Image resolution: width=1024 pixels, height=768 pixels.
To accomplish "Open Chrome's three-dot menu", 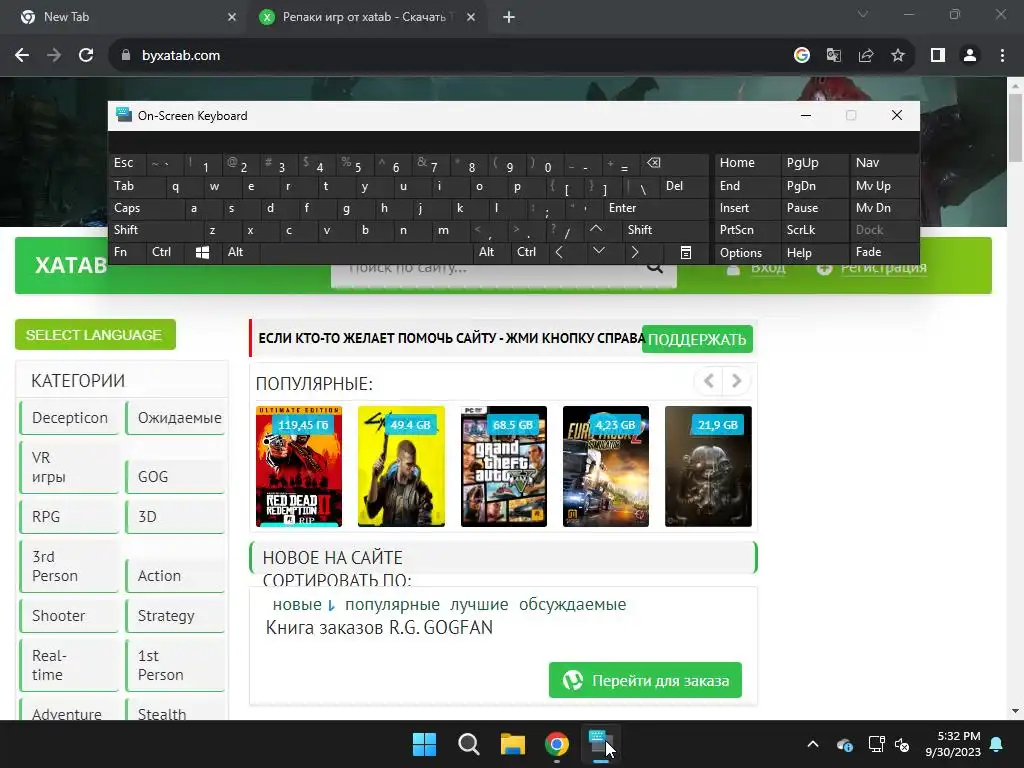I will pyautogui.click(x=1002, y=56).
